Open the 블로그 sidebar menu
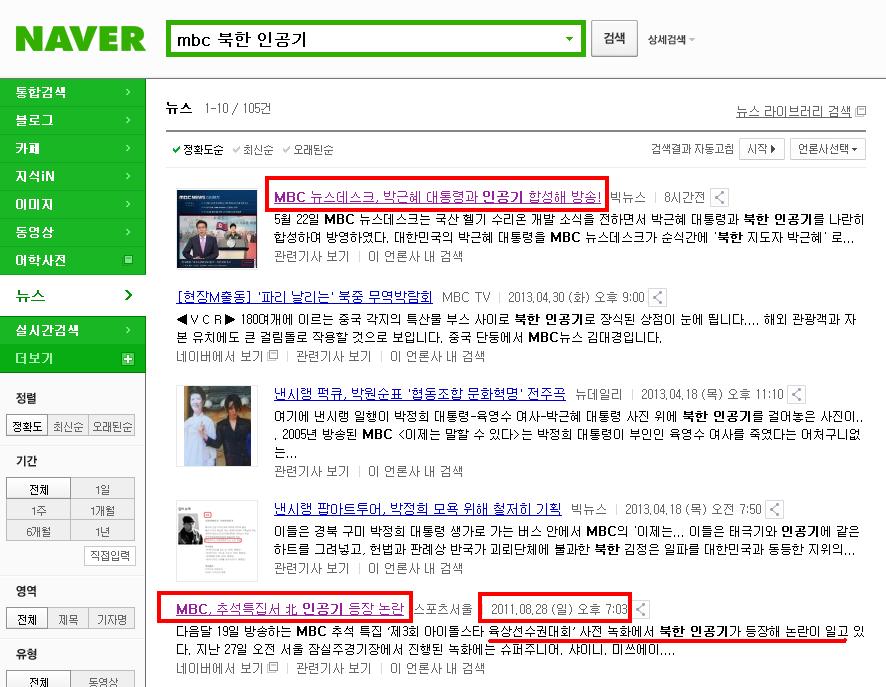Screen dimensions: 886x687 pos(73,120)
